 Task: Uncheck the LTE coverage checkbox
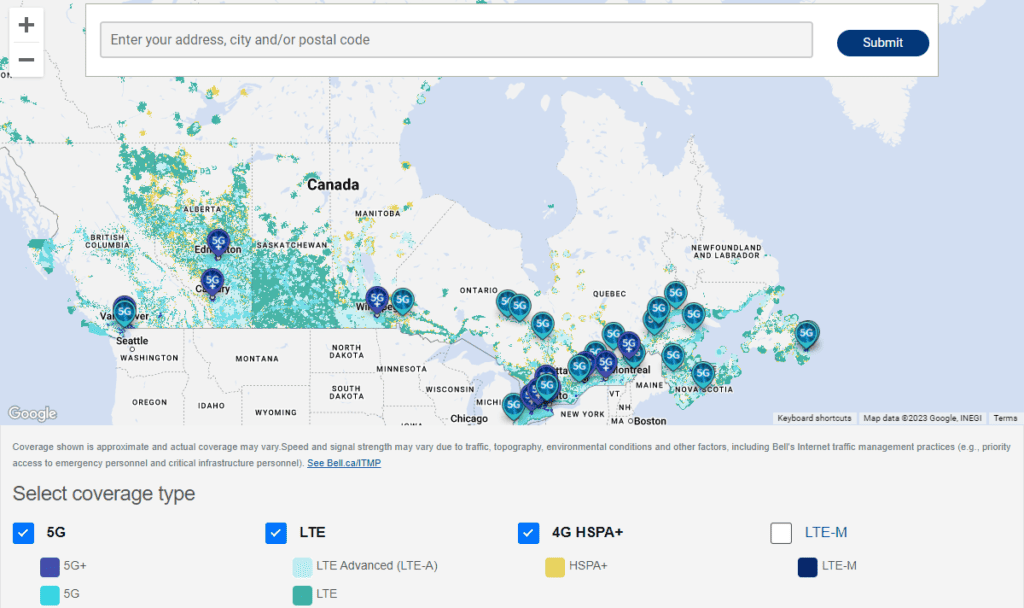(x=276, y=533)
